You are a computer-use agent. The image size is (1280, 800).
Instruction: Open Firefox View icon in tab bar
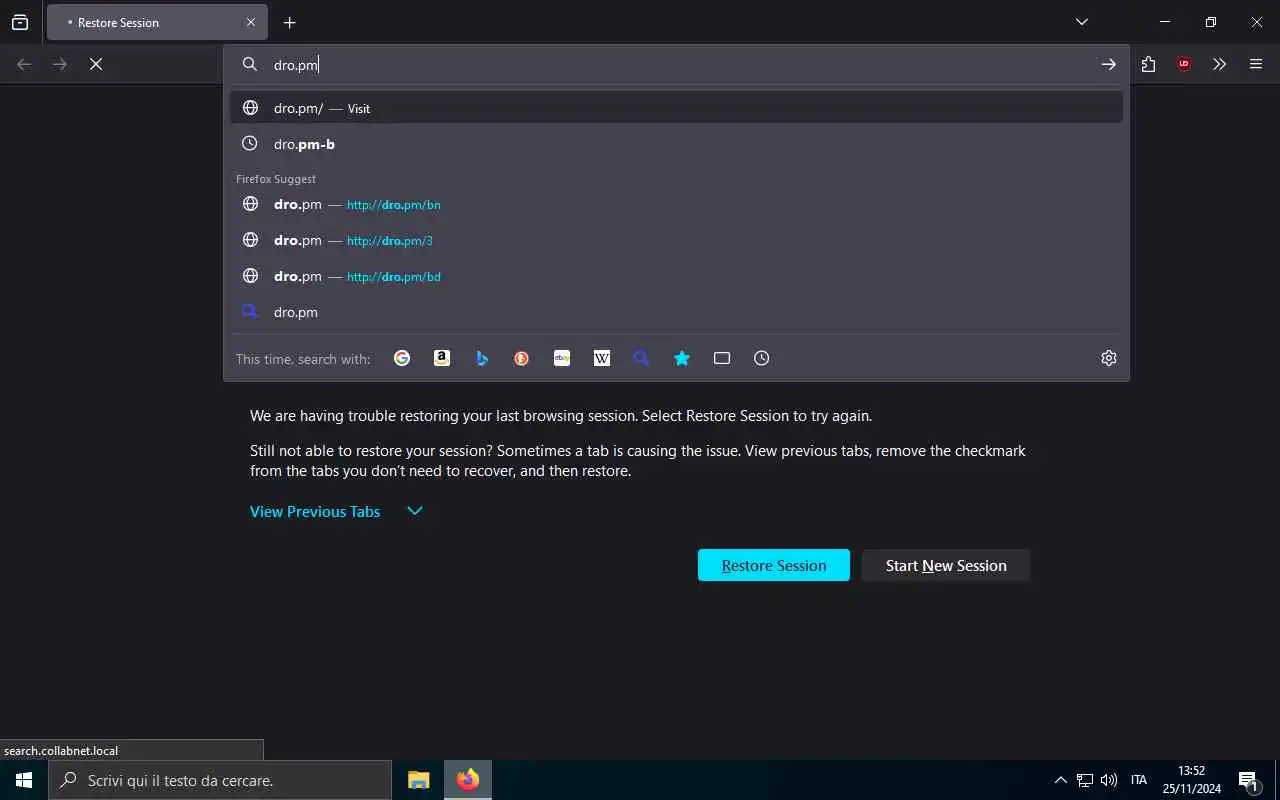point(20,22)
